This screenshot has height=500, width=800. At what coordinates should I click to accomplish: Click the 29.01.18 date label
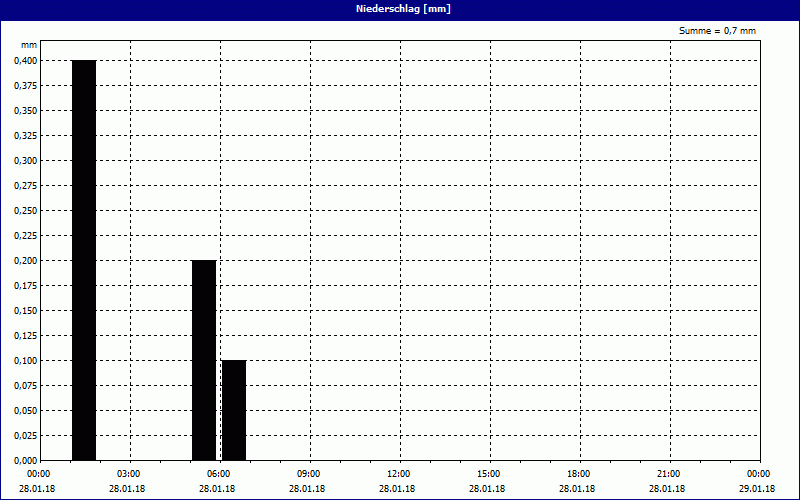click(757, 489)
